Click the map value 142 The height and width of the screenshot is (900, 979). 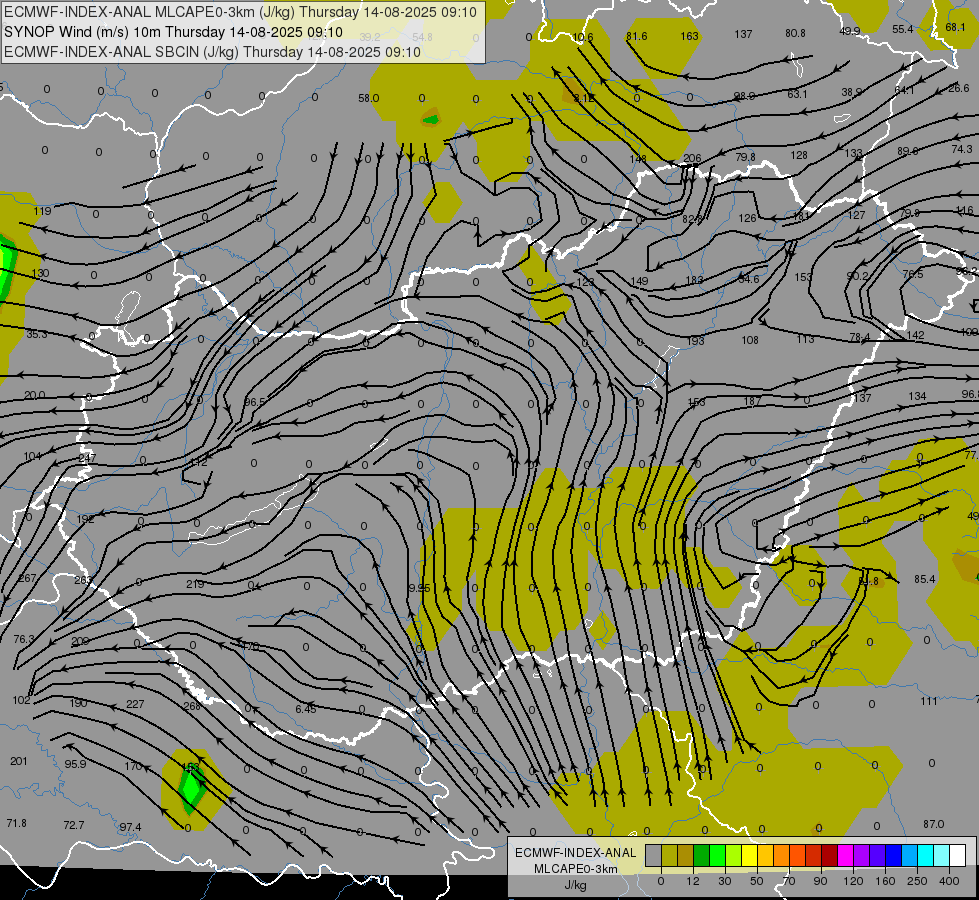coord(915,335)
